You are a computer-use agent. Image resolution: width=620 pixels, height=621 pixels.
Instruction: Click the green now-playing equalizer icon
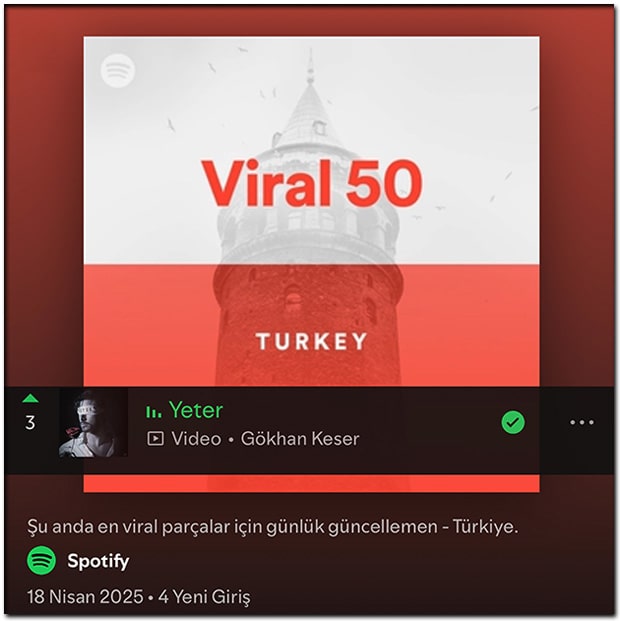pyautogui.click(x=154, y=412)
